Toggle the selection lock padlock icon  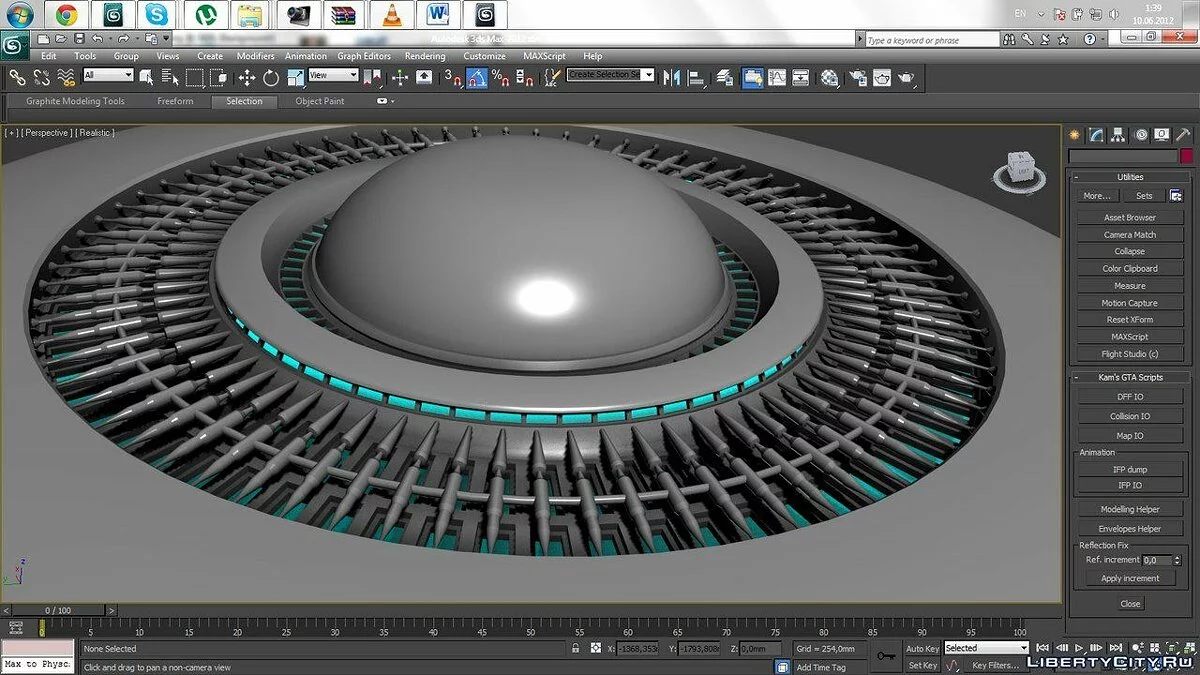pos(575,648)
